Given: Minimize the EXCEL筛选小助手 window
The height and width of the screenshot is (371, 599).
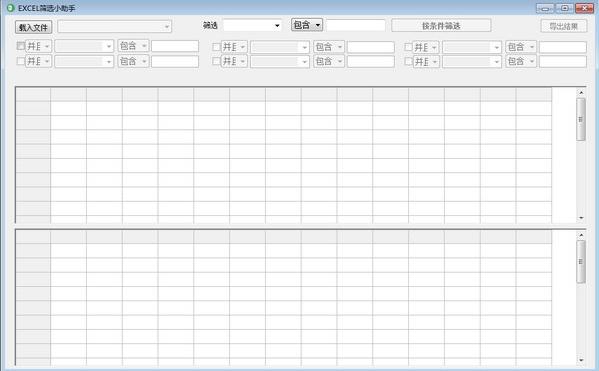Looking at the screenshot, I should 546,8.
